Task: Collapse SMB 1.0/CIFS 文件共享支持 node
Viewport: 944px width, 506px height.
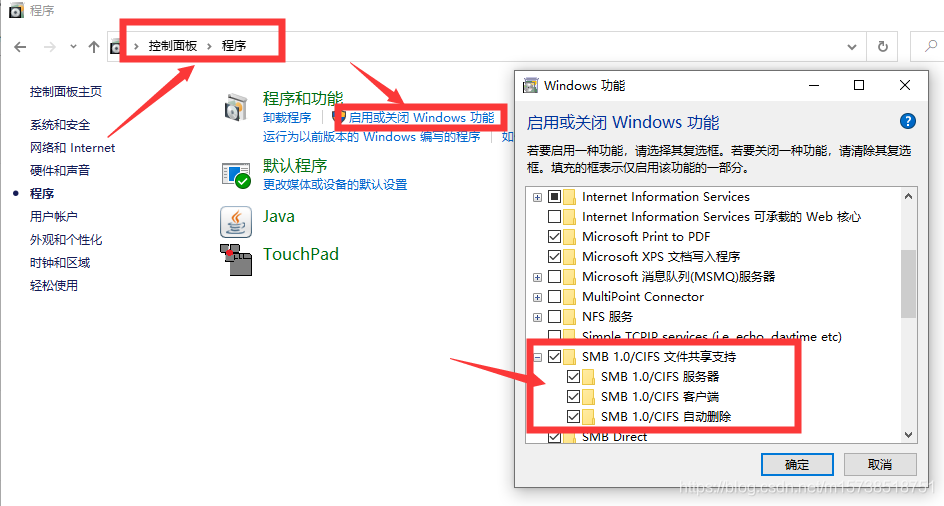Action: point(537,357)
